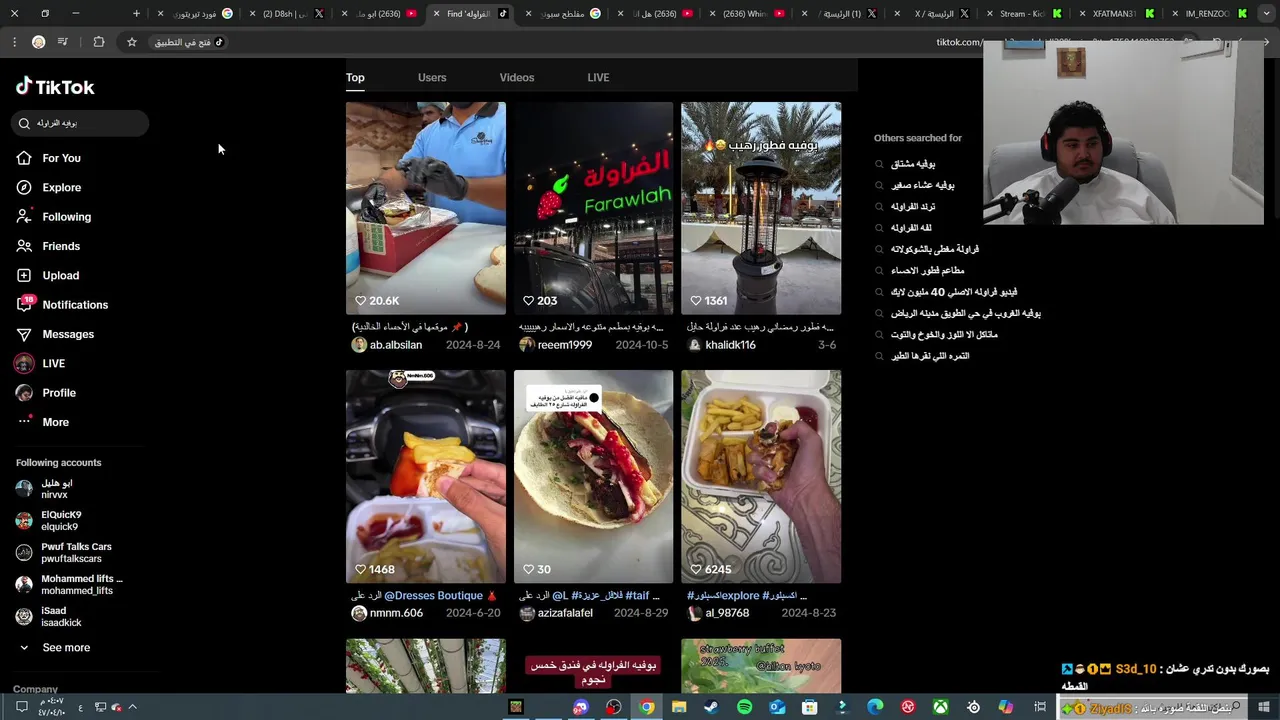This screenshot has width=1280, height=720.
Task: Open Steam from the taskbar
Action: click(x=711, y=707)
